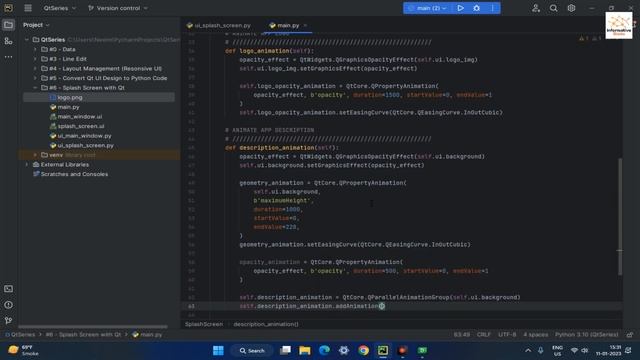Change CRLF line separator setting
Image resolution: width=640 pixels, height=360 pixels.
484,335
